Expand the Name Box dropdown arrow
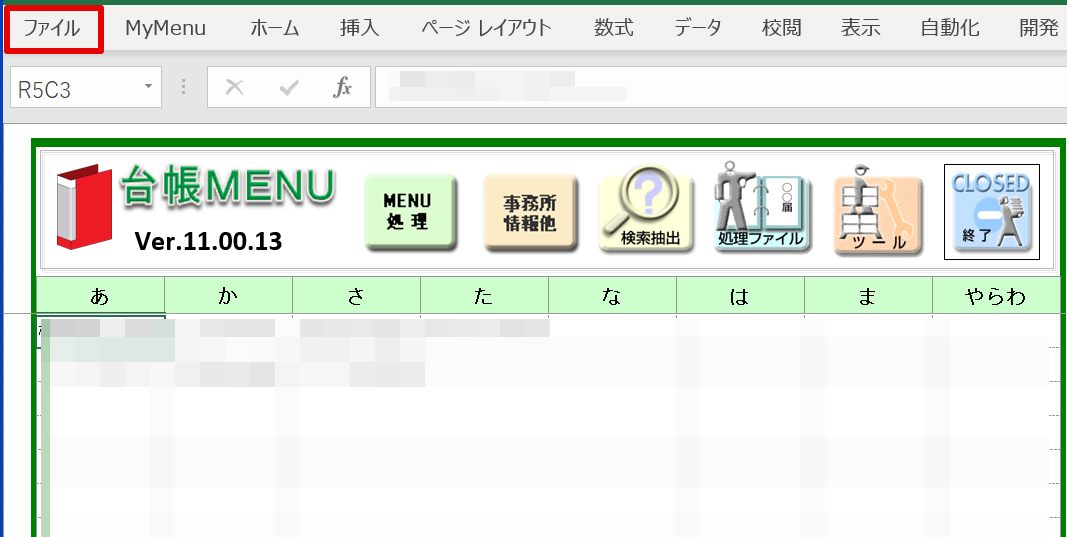Image resolution: width=1067 pixels, height=537 pixels. [148, 87]
